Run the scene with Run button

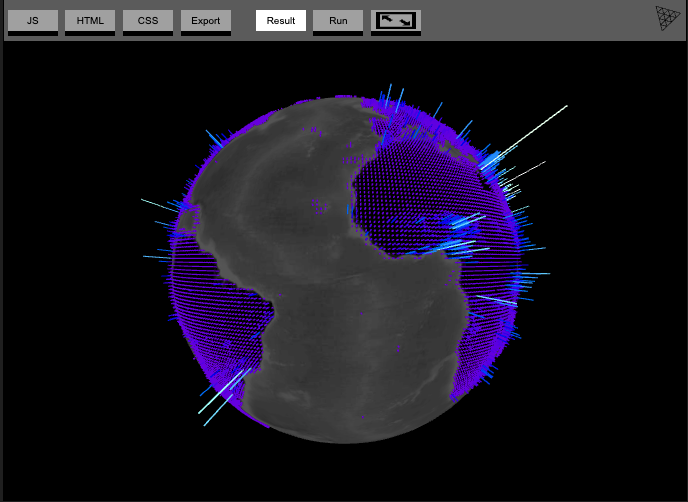[x=338, y=21]
